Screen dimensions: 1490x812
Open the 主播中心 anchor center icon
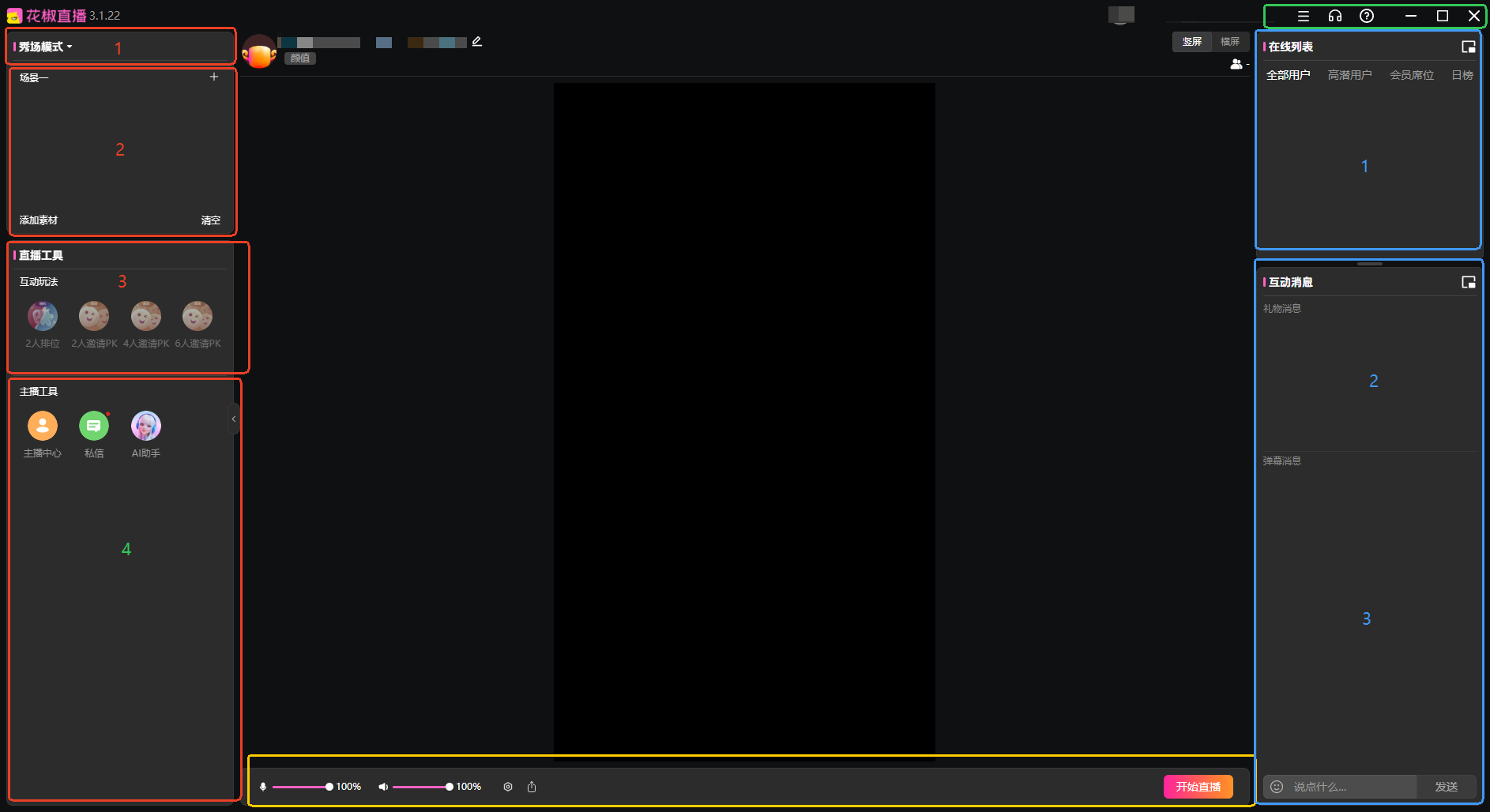pos(43,426)
